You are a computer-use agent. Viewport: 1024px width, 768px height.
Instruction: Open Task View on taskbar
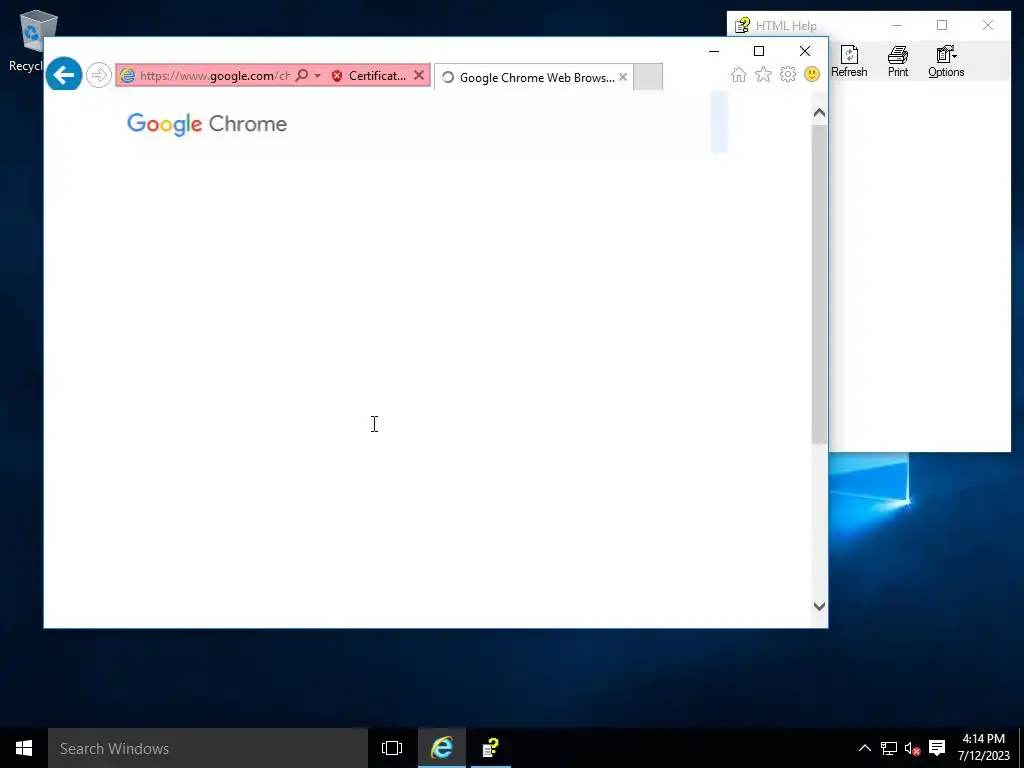tap(392, 748)
